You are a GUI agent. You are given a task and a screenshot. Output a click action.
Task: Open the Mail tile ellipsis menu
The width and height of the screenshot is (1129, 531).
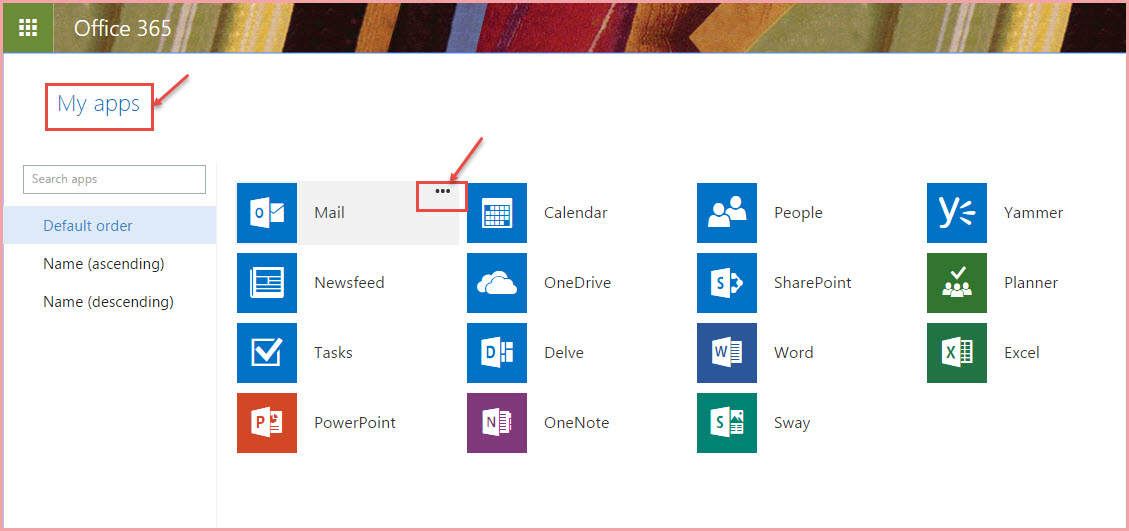[443, 192]
